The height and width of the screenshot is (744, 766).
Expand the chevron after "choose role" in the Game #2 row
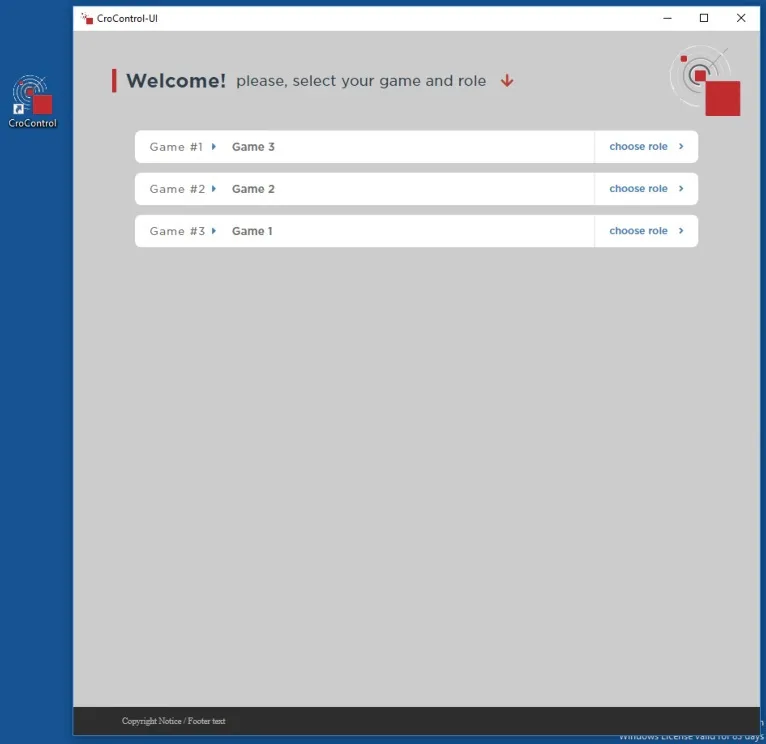click(x=681, y=189)
